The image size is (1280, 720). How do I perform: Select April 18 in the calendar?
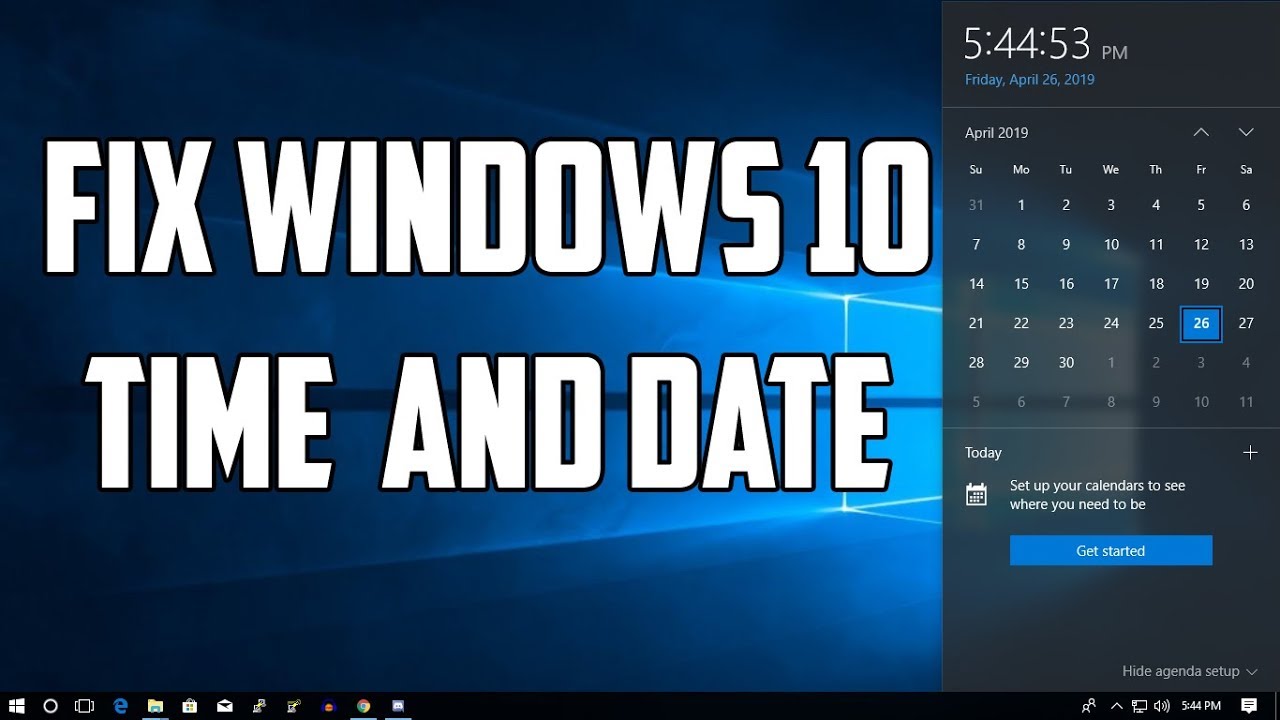[x=1156, y=284]
